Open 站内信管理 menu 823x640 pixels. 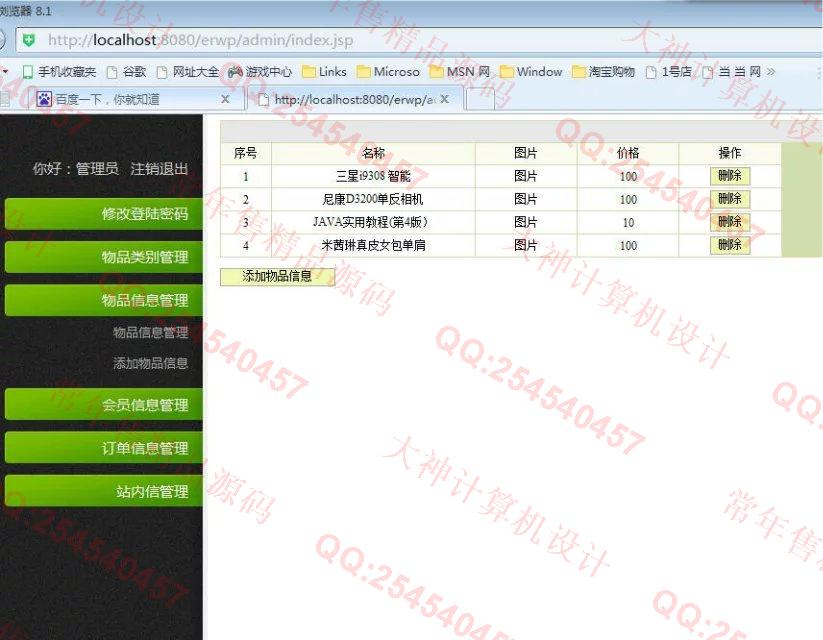[x=103, y=491]
